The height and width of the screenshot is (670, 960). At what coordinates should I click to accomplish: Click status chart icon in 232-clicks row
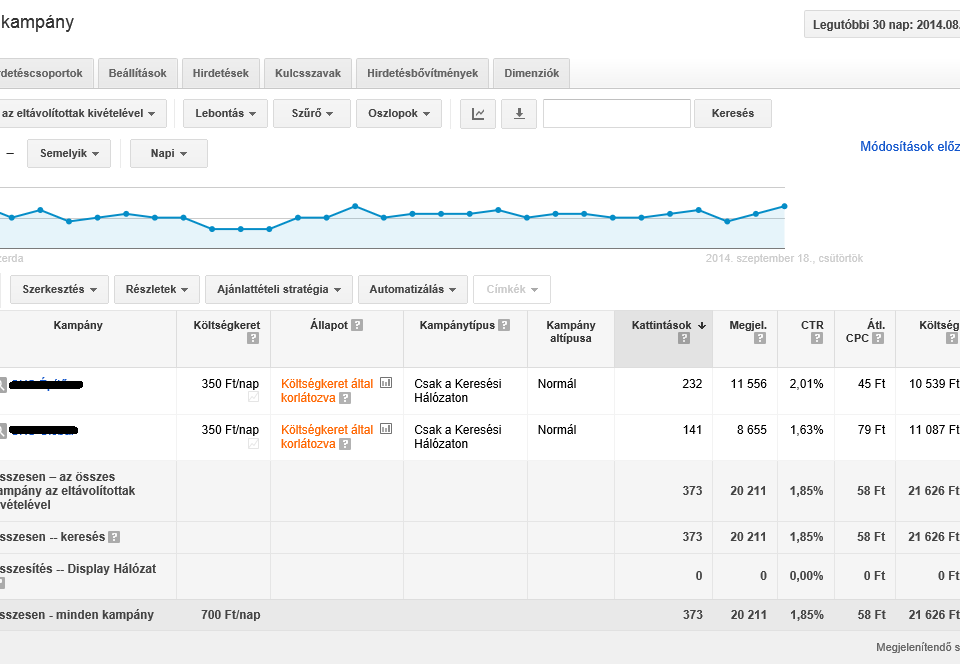(x=386, y=383)
